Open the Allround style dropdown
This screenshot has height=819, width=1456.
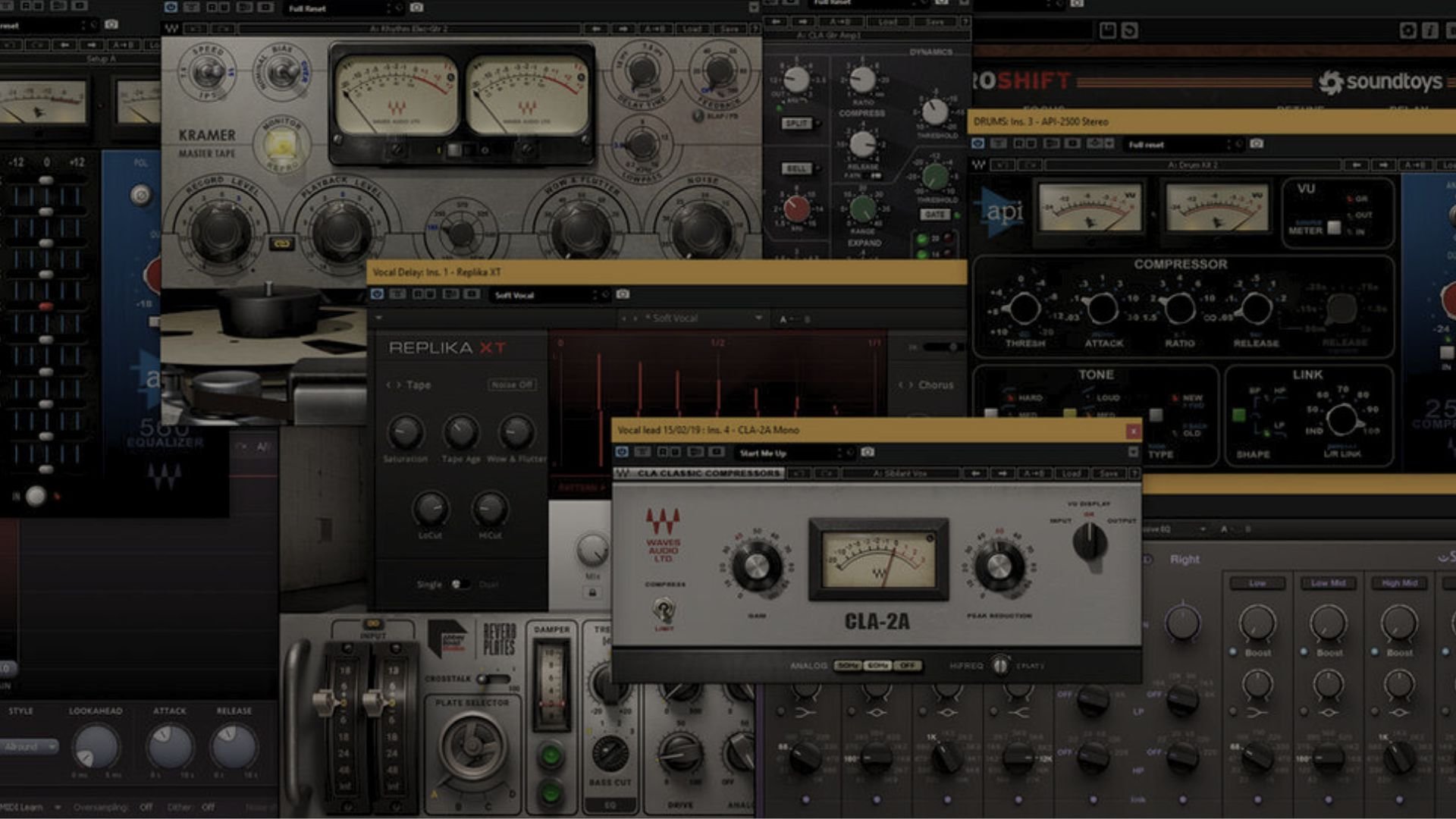[29, 747]
